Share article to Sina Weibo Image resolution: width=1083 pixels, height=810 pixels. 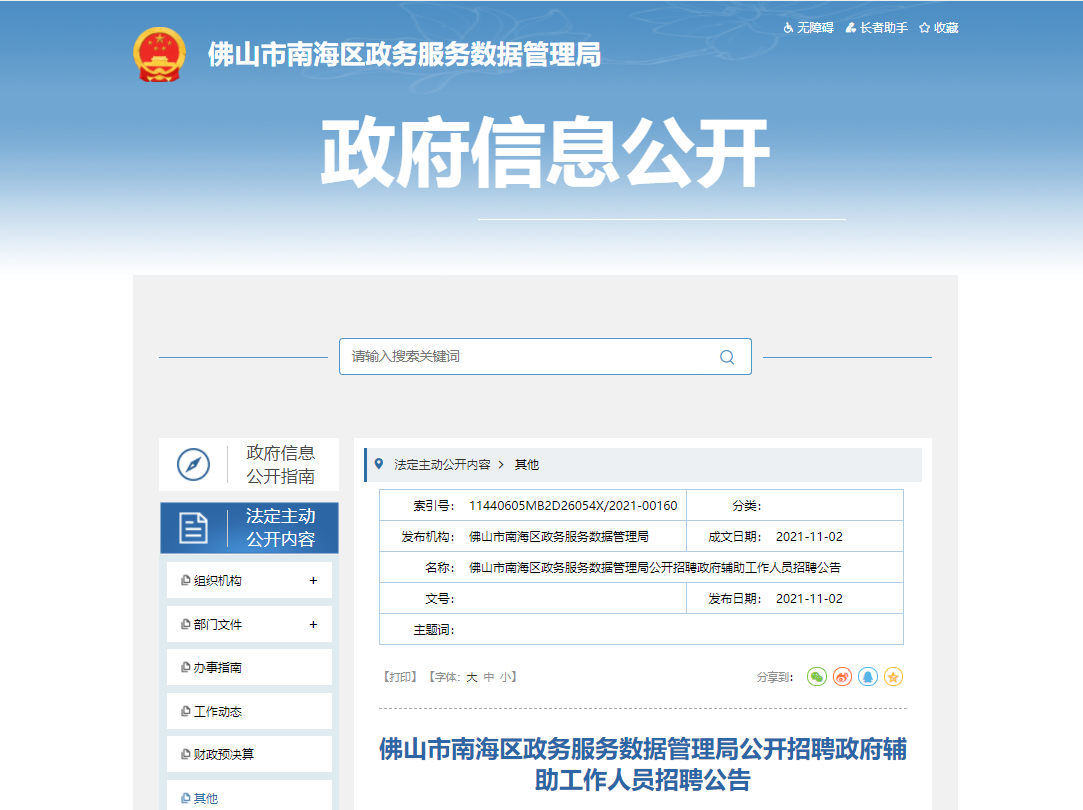[843, 677]
